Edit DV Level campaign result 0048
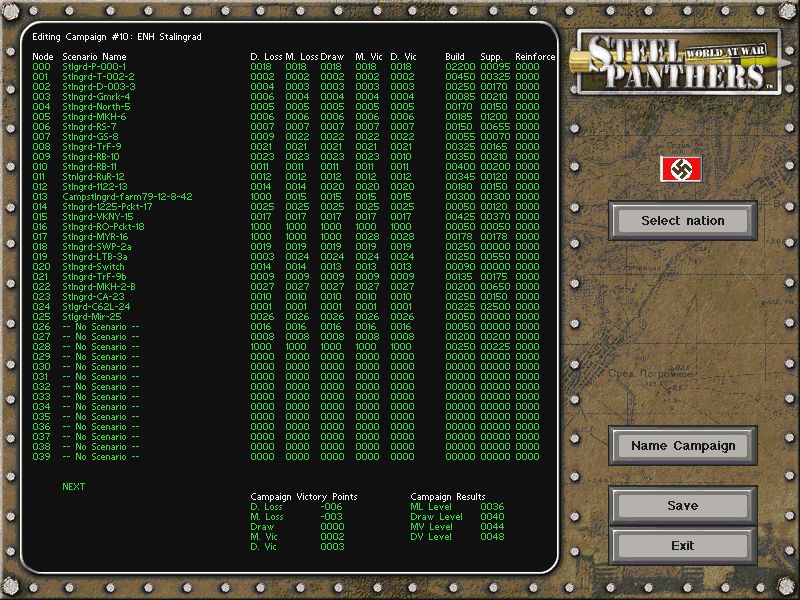This screenshot has height=600, width=800. (x=492, y=537)
